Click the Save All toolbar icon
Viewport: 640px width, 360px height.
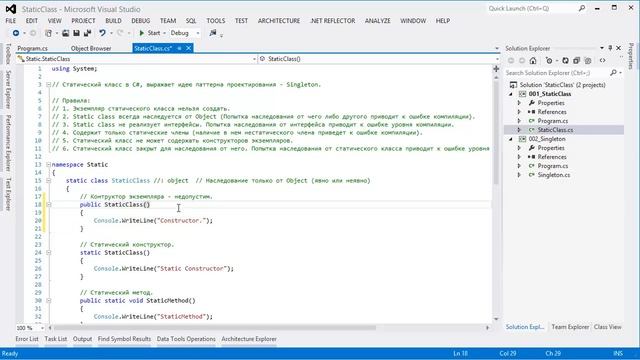pyautogui.click(x=87, y=33)
